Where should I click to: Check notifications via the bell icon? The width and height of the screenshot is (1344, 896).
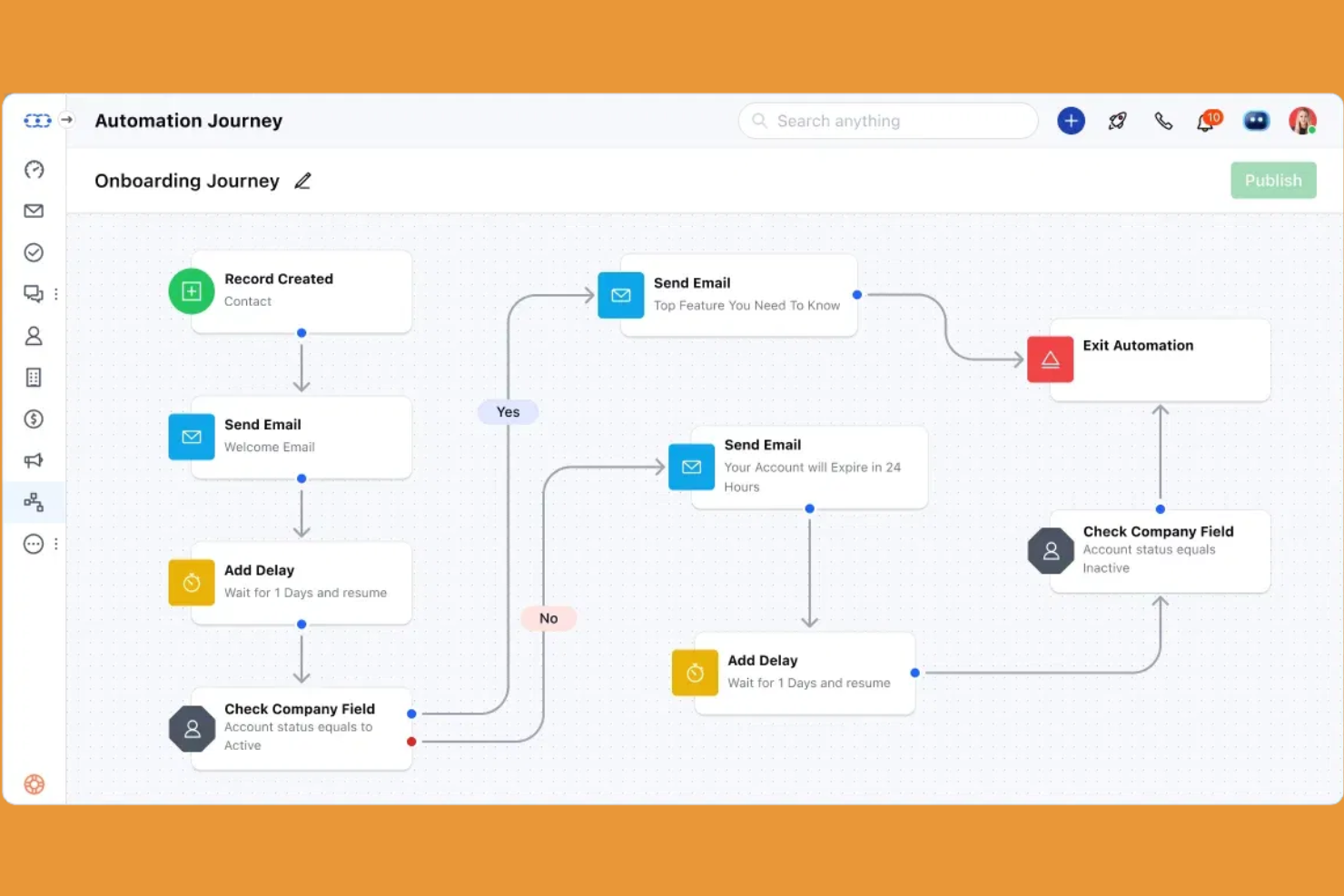click(1205, 121)
